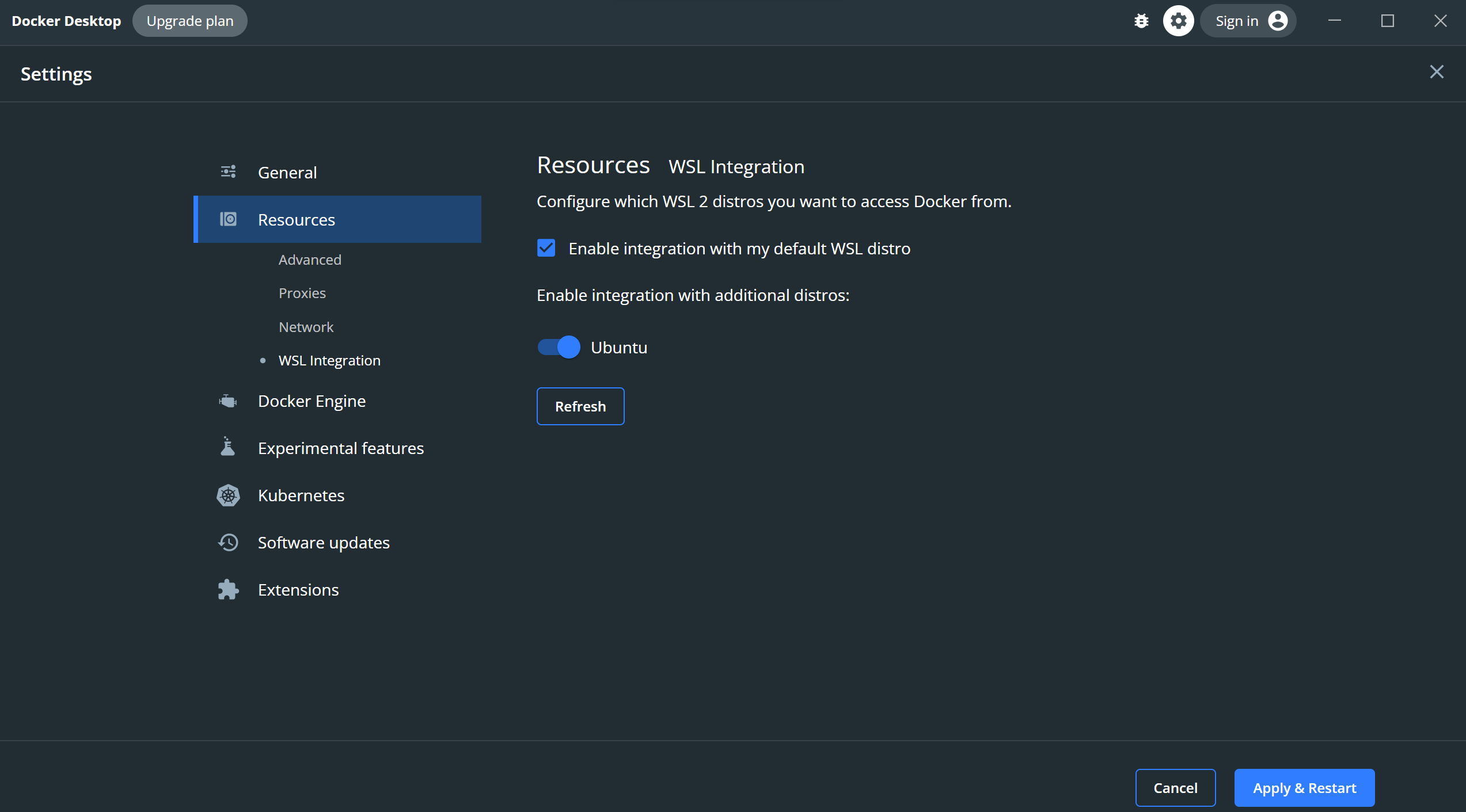This screenshot has height=812, width=1466.
Task: Switch to Proxies settings
Action: [302, 292]
